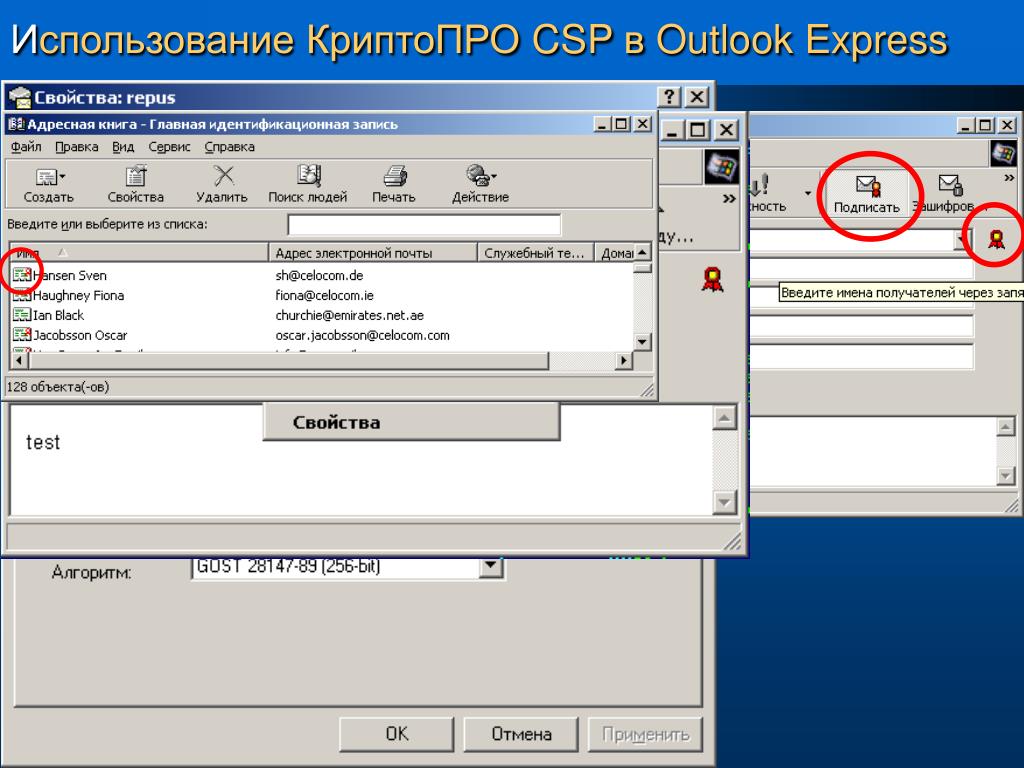This screenshot has height=768, width=1024.
Task: Click the large Свойства button
Action: [411, 422]
